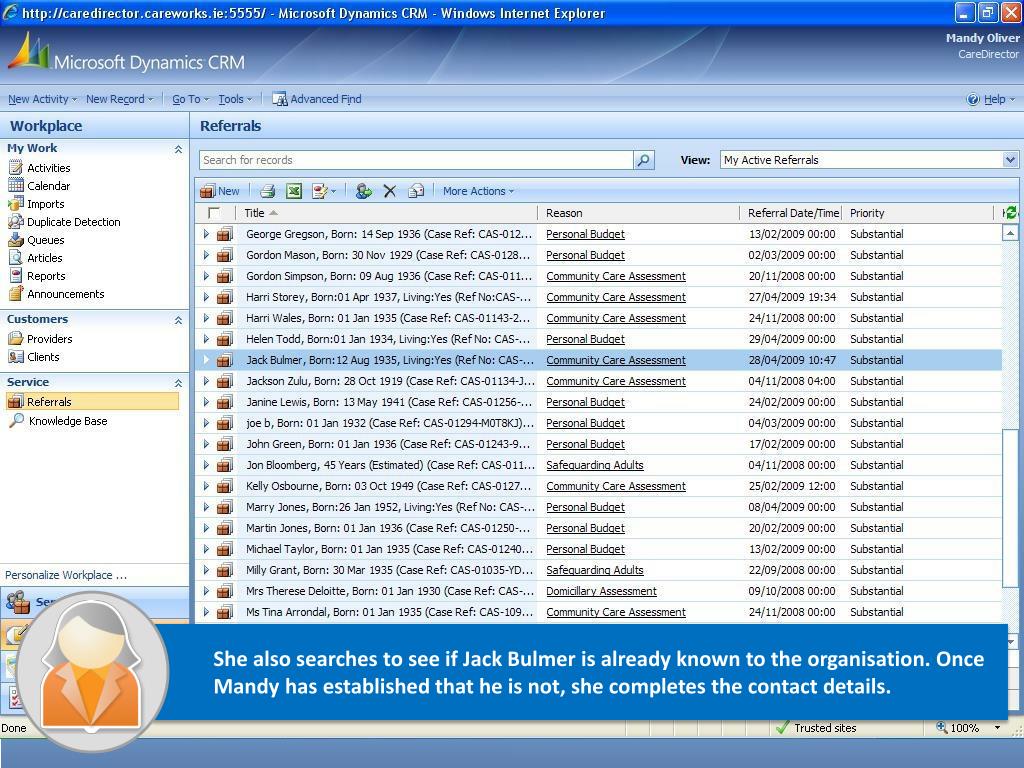1024x768 pixels.
Task: Select the Michael Taylor referral row title
Action: (x=389, y=549)
